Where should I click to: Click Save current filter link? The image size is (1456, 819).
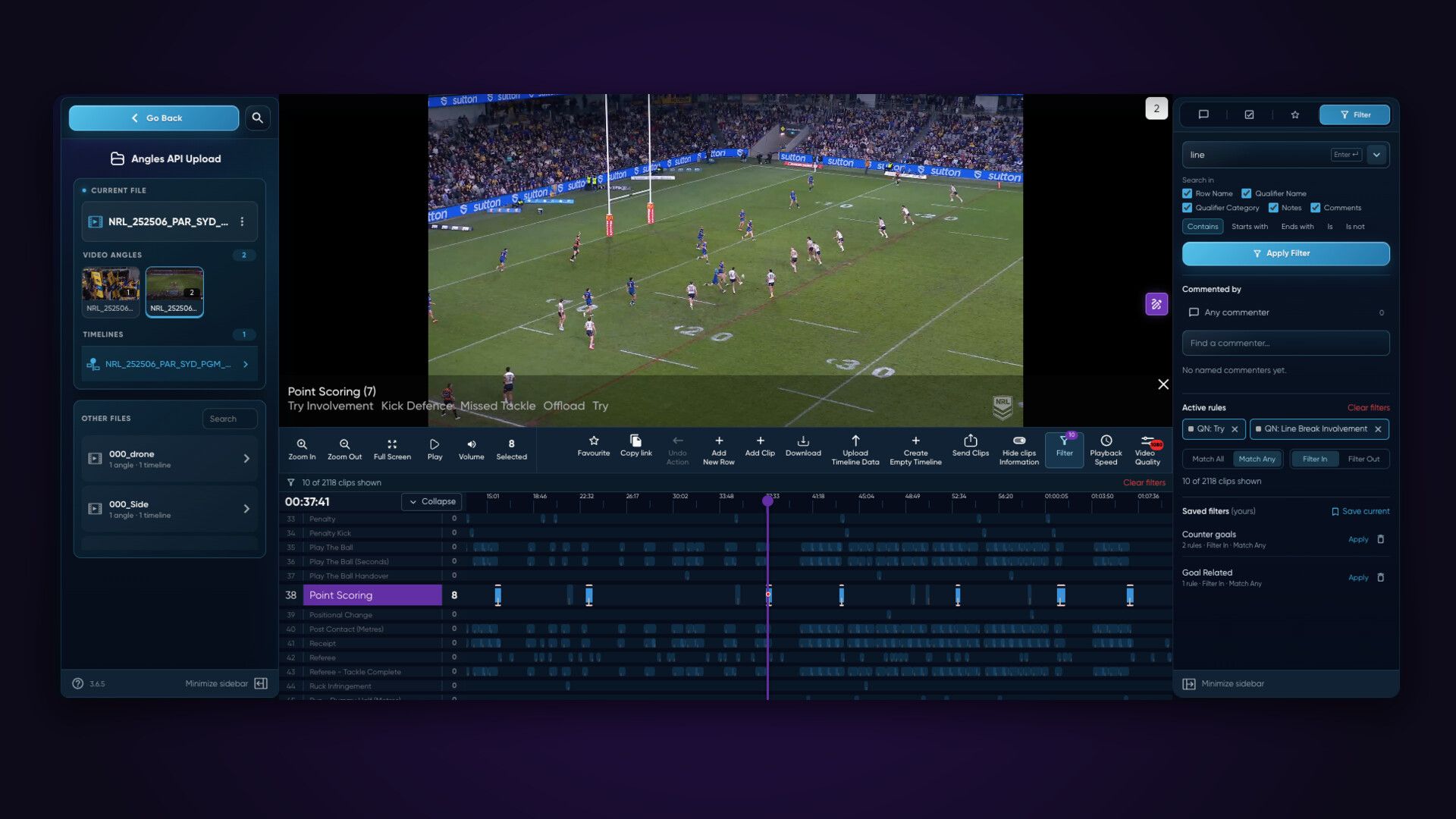tap(1360, 511)
